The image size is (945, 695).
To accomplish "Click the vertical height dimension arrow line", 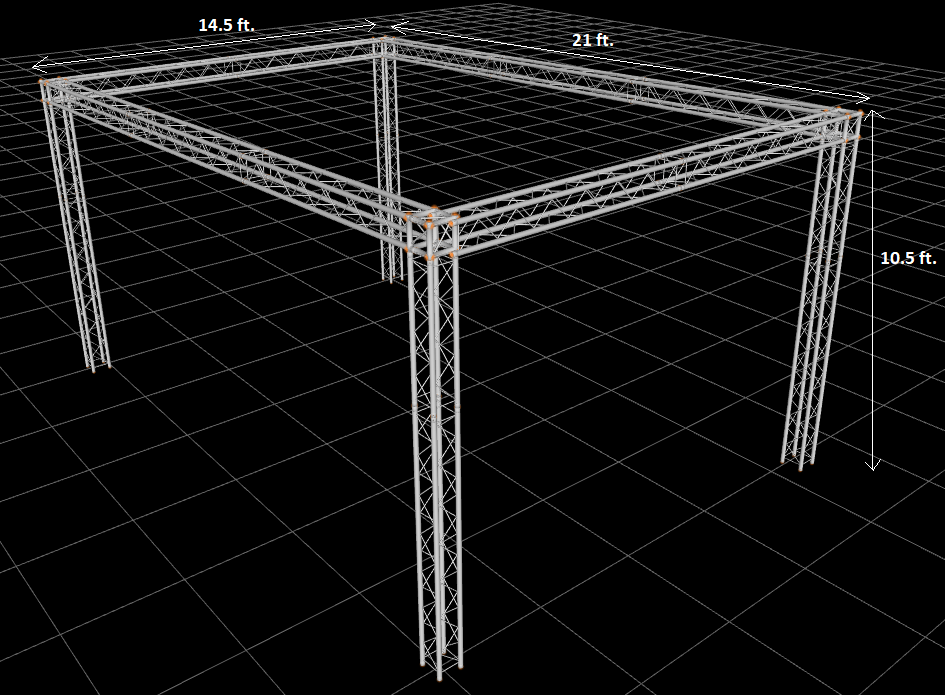I will point(871,289).
